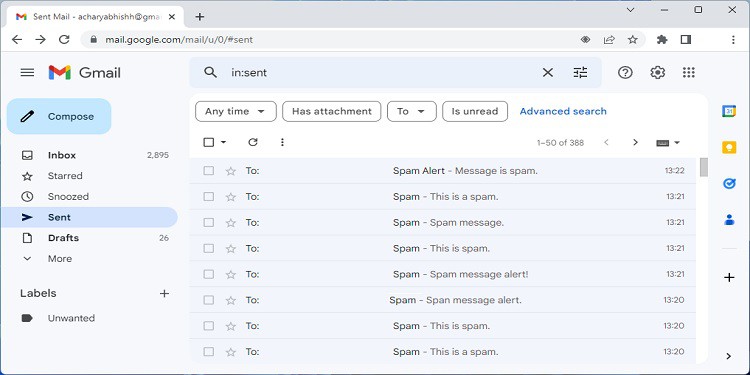Clear the search with the X icon
Screen dimensions: 750x375
pyautogui.click(x=548, y=73)
